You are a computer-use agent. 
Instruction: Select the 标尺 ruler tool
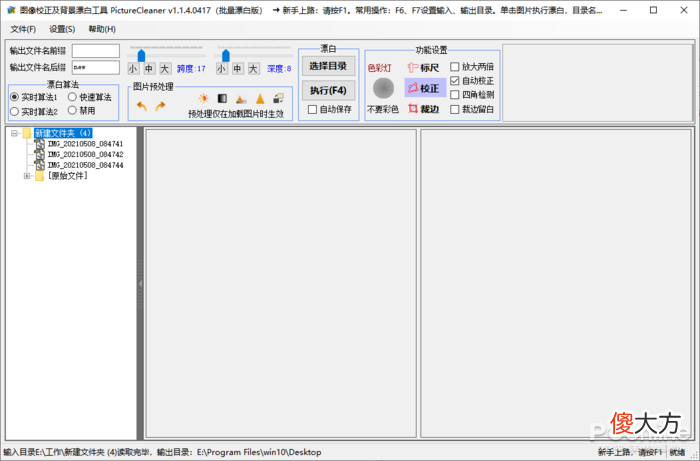424,68
